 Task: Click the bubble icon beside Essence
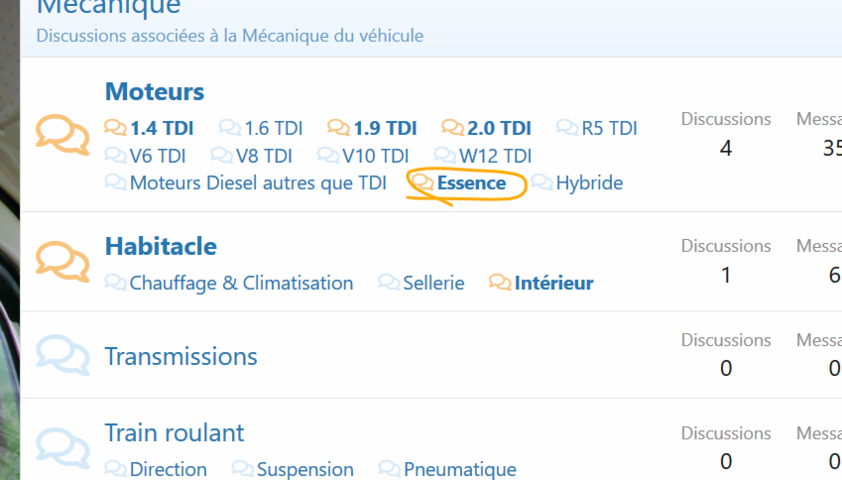click(x=424, y=183)
